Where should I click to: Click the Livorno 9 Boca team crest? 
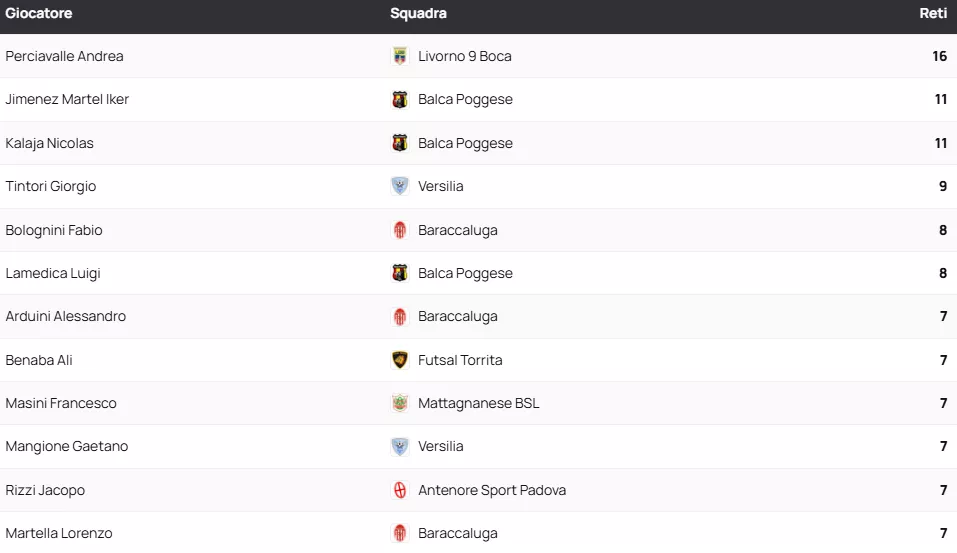click(400, 57)
